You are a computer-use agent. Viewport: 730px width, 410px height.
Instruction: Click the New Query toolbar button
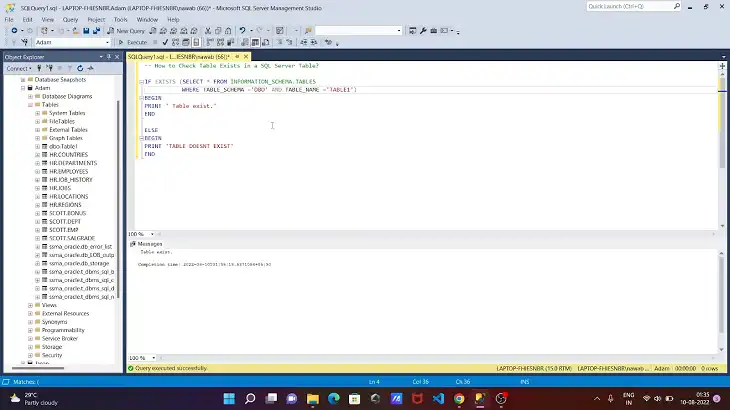pyautogui.click(x=126, y=31)
